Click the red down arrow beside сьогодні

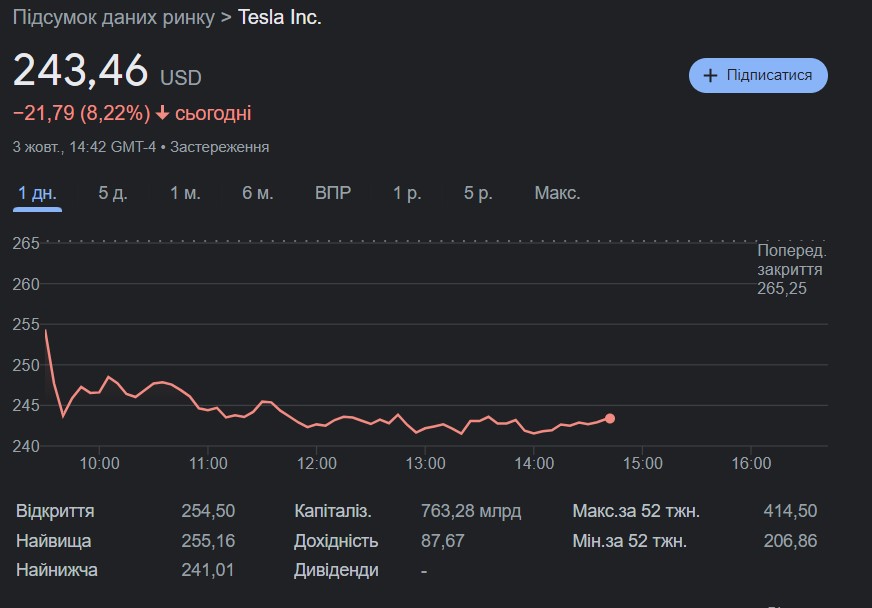163,113
